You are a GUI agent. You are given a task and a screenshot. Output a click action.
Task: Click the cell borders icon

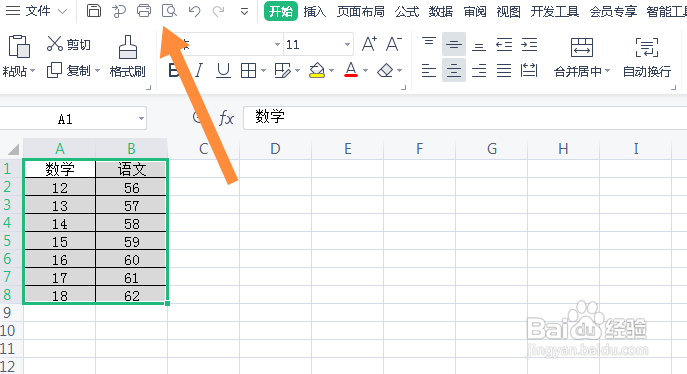pyautogui.click(x=248, y=71)
